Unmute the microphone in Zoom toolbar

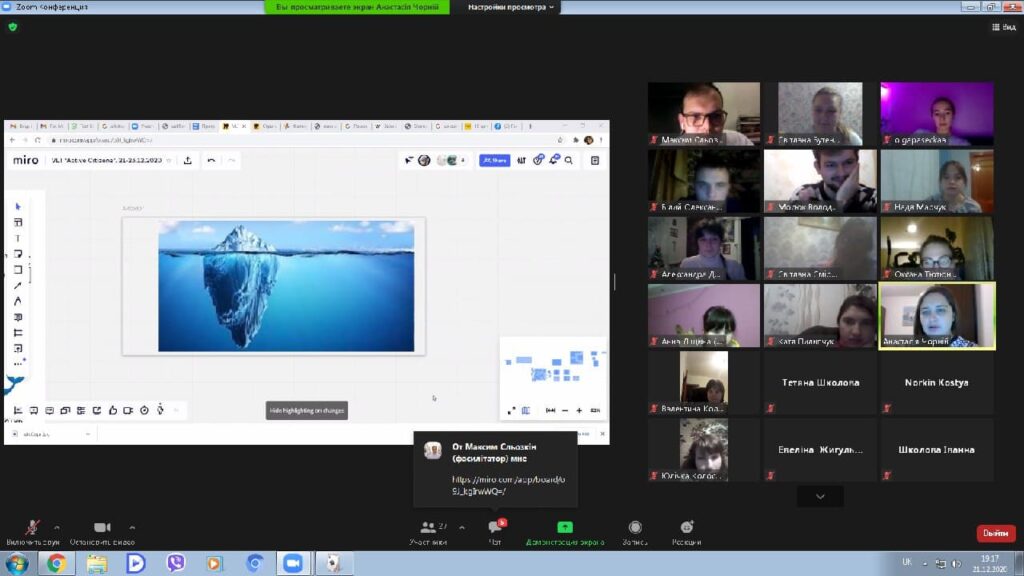click(33, 528)
